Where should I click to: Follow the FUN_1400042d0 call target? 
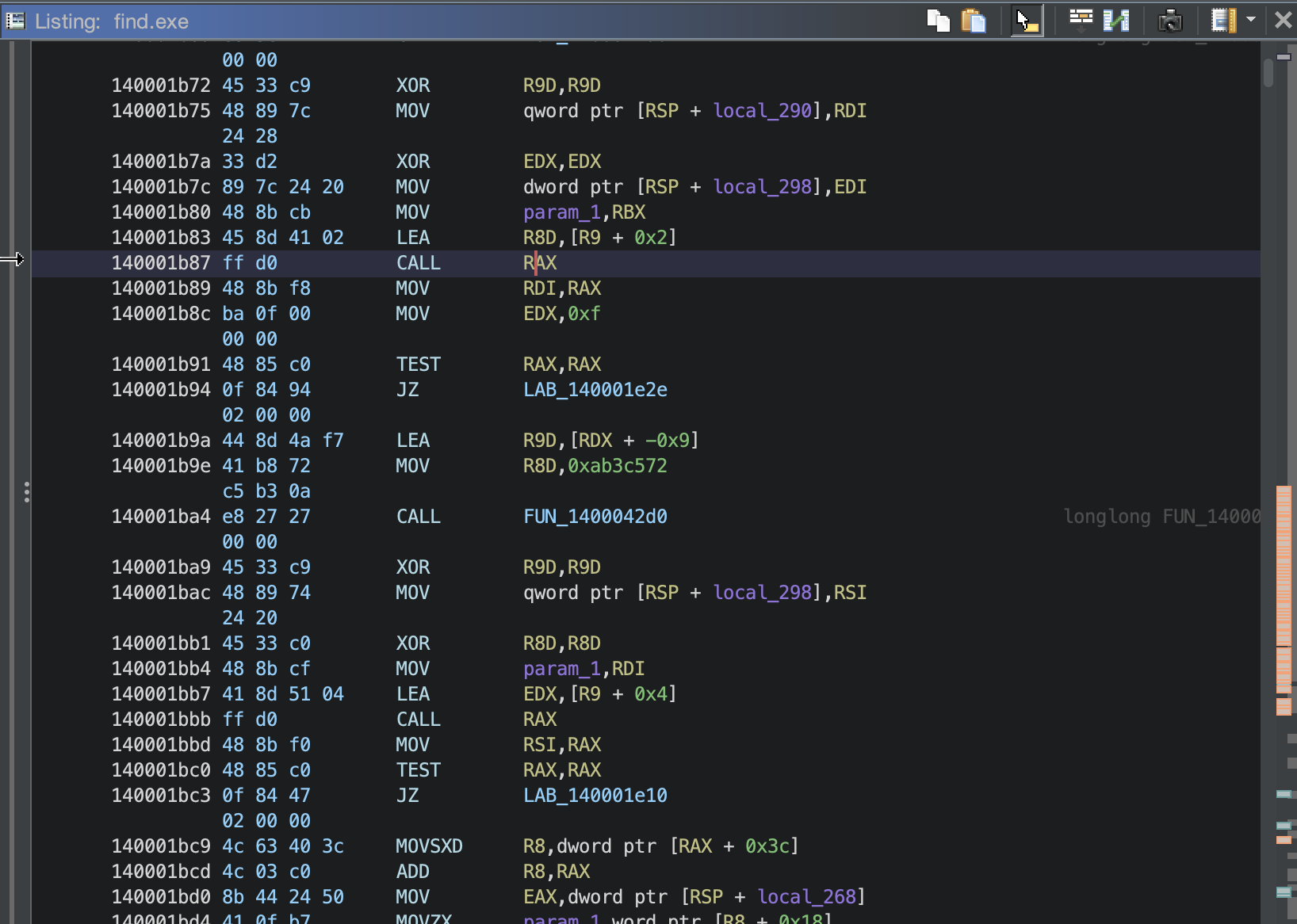click(595, 517)
